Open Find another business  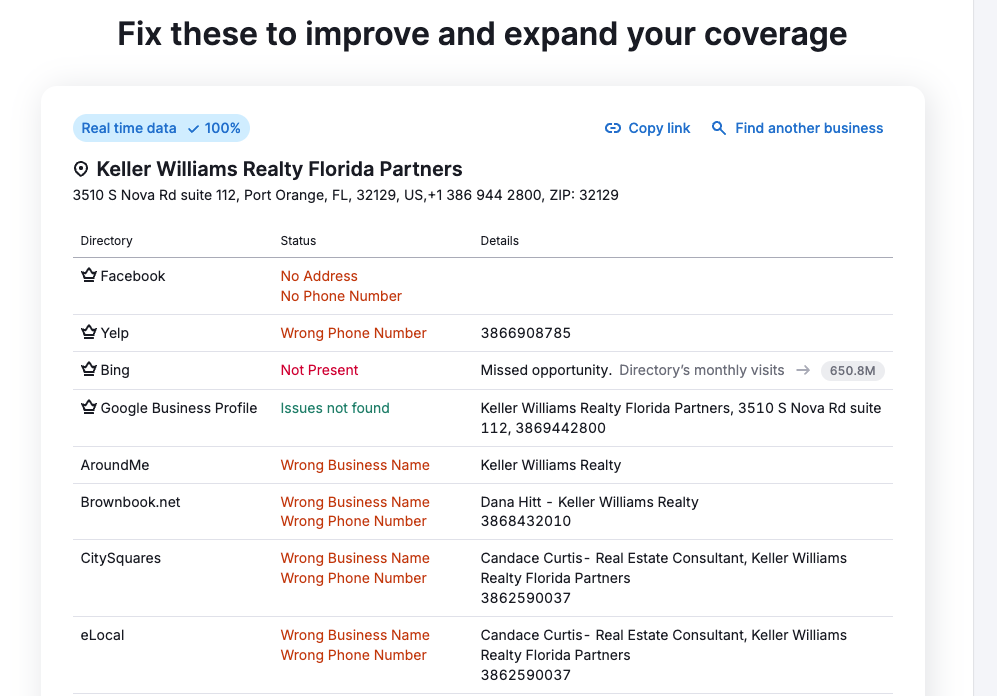pos(808,128)
